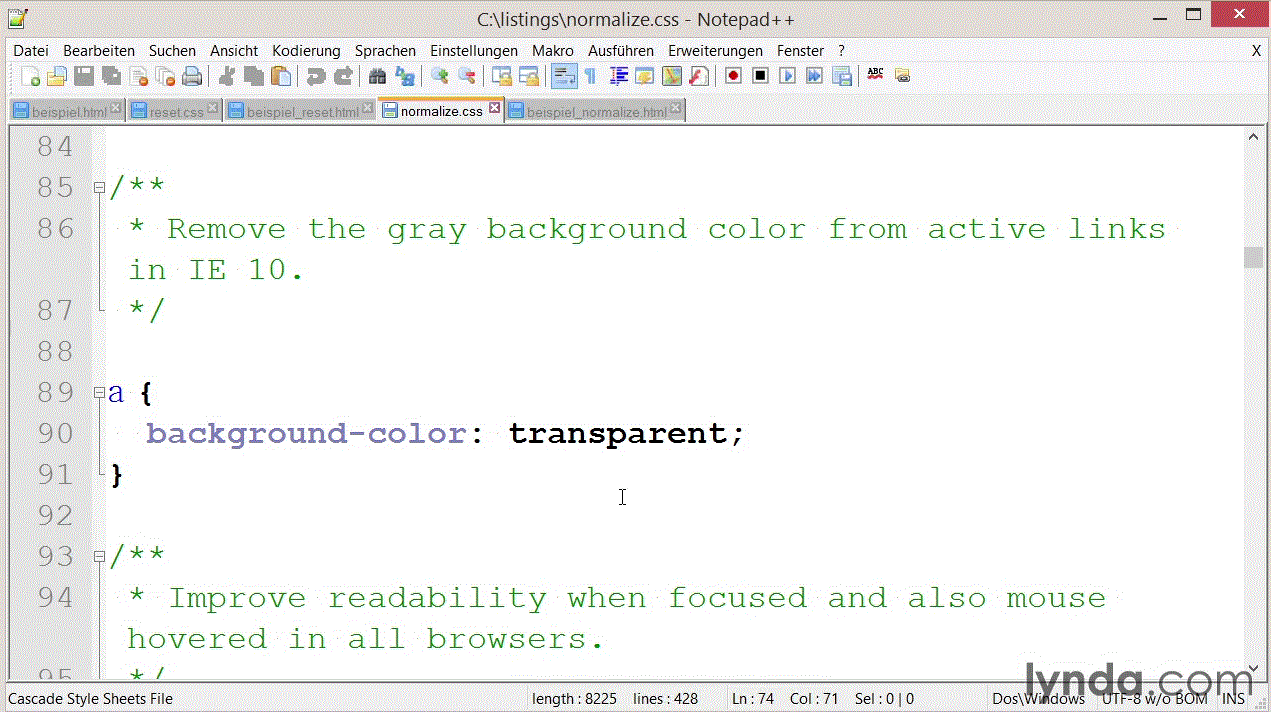Click the Redo arrow icon
The height and width of the screenshot is (712, 1271).
click(x=343, y=76)
